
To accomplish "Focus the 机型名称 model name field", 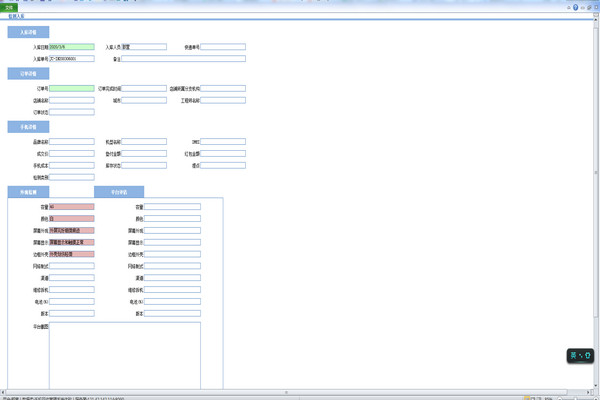I will (x=144, y=142).
